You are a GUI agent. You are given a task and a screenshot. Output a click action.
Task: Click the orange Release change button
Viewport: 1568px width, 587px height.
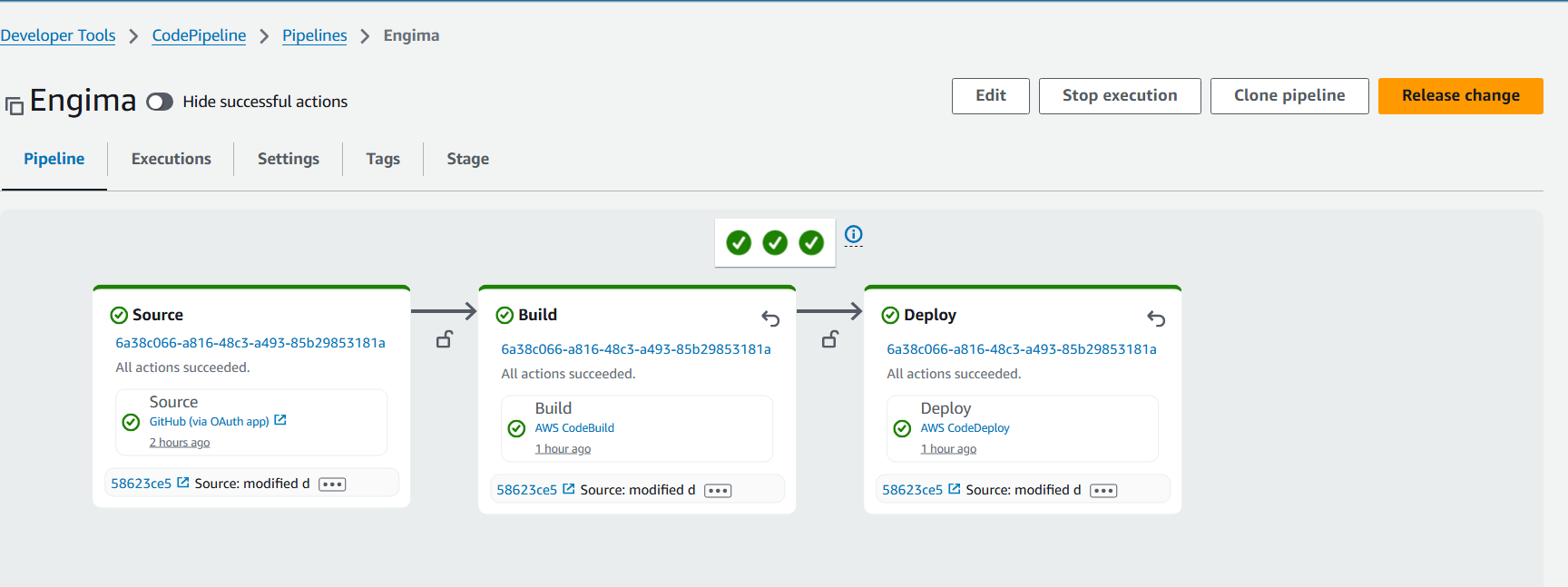click(x=1461, y=96)
